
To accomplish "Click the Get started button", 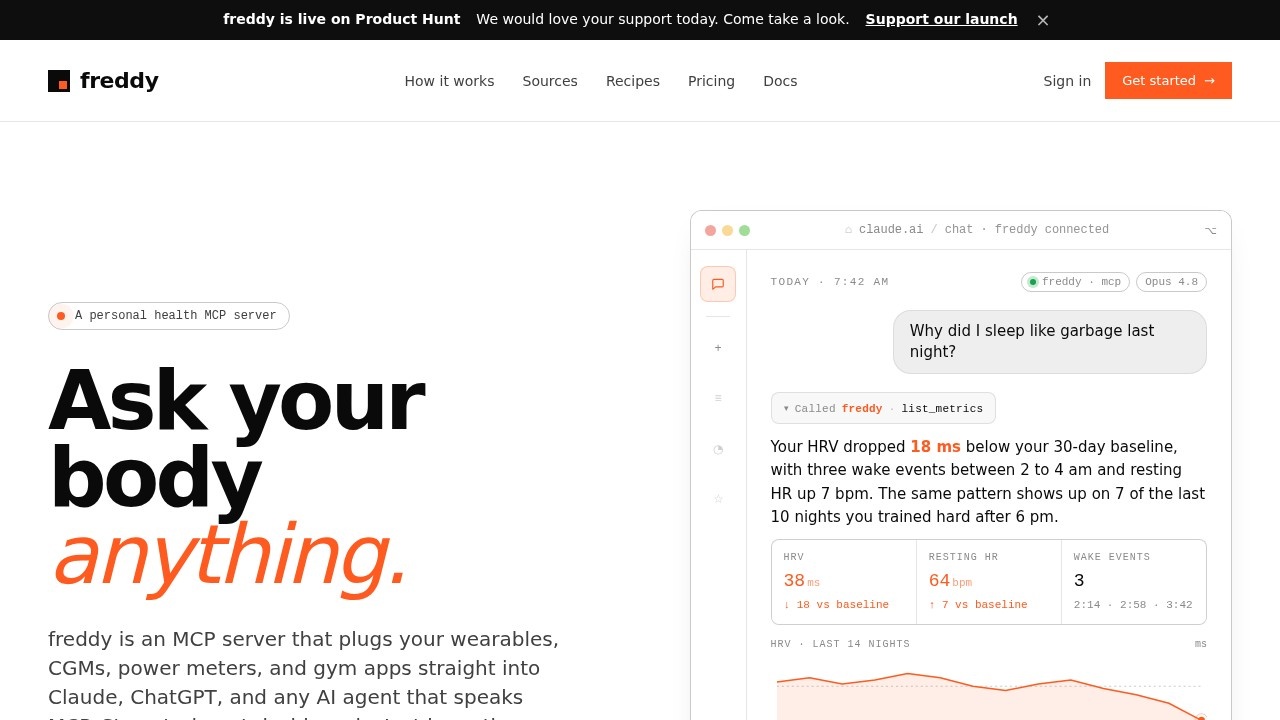I will click(1168, 80).
